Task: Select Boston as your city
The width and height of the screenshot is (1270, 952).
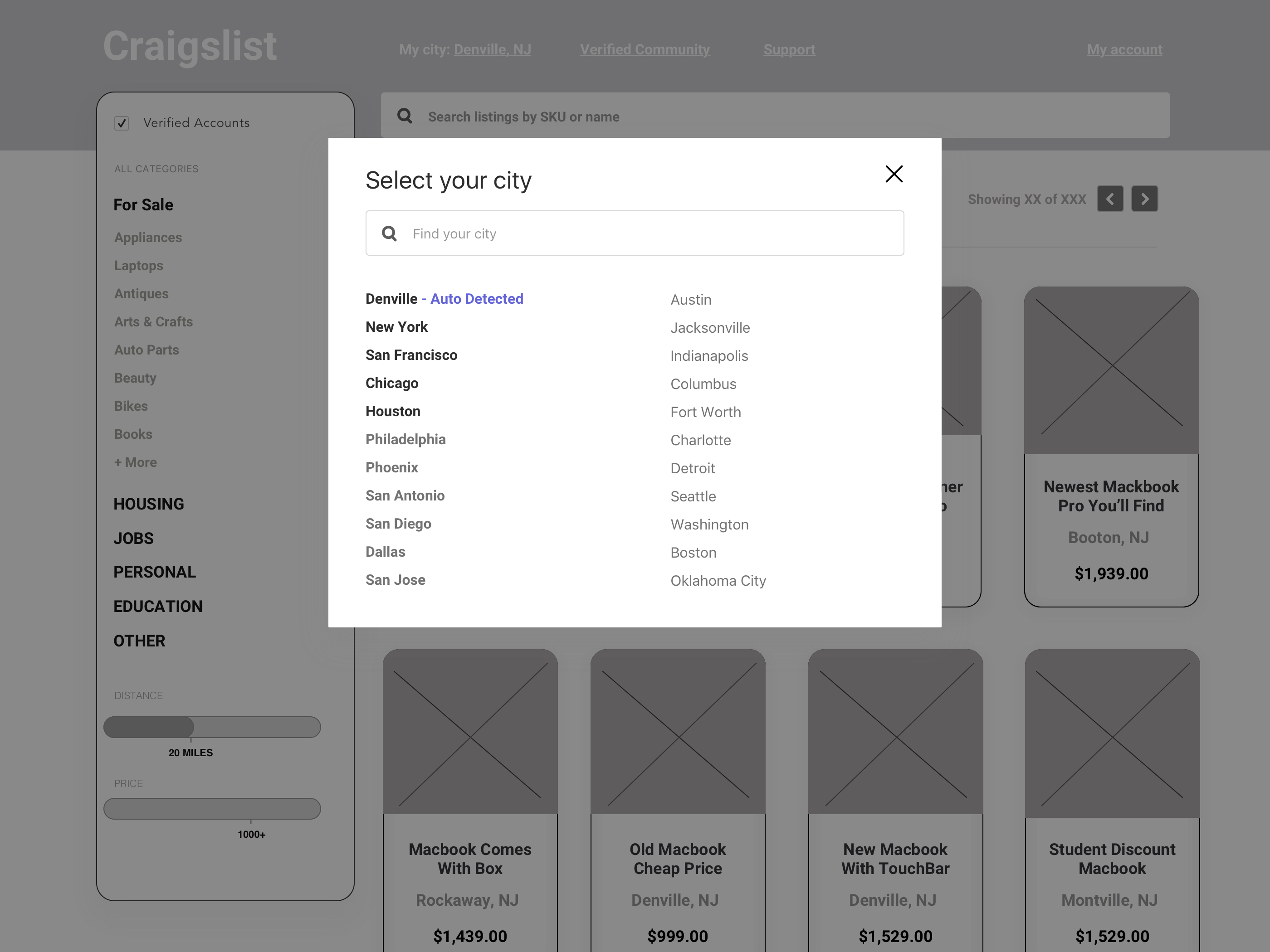Action: [694, 553]
